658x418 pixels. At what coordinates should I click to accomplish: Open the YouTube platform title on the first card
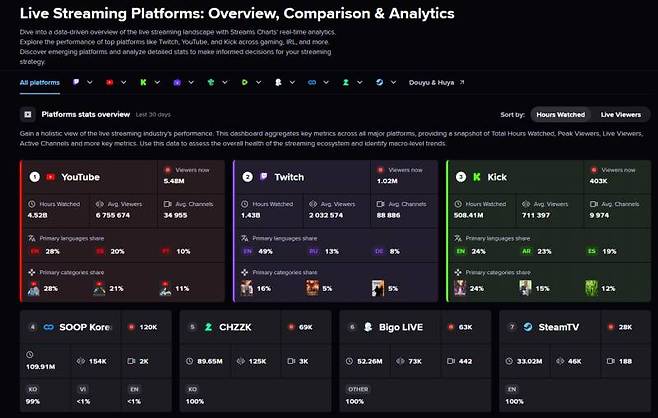point(81,177)
